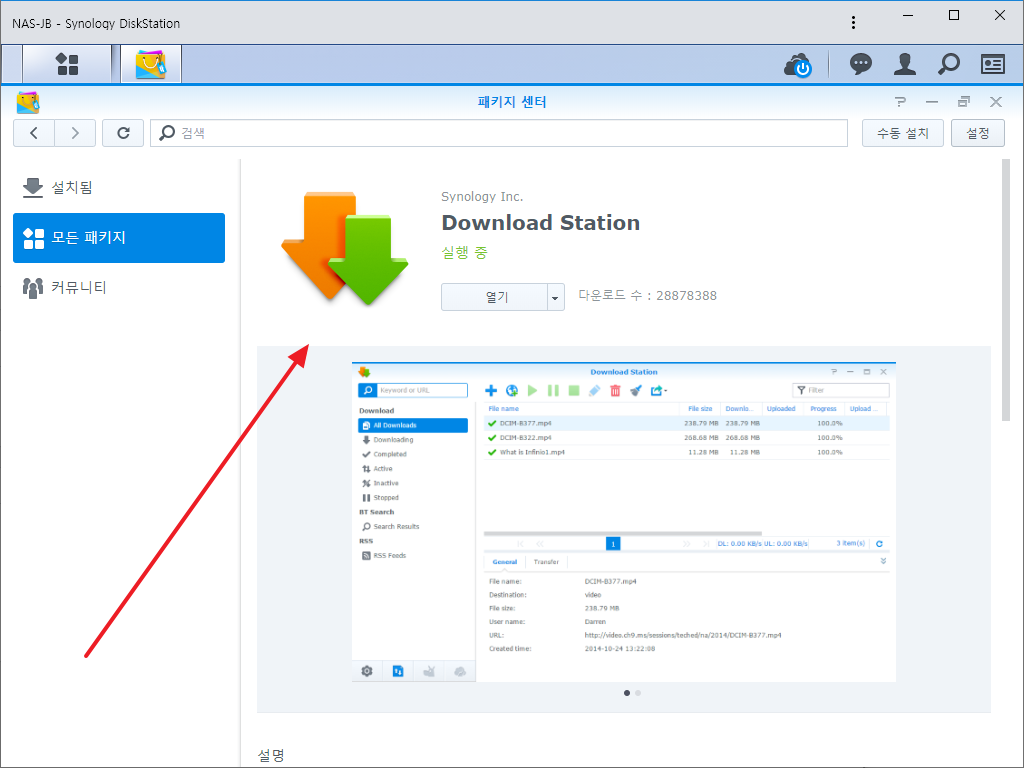Refresh the package list

tap(123, 133)
